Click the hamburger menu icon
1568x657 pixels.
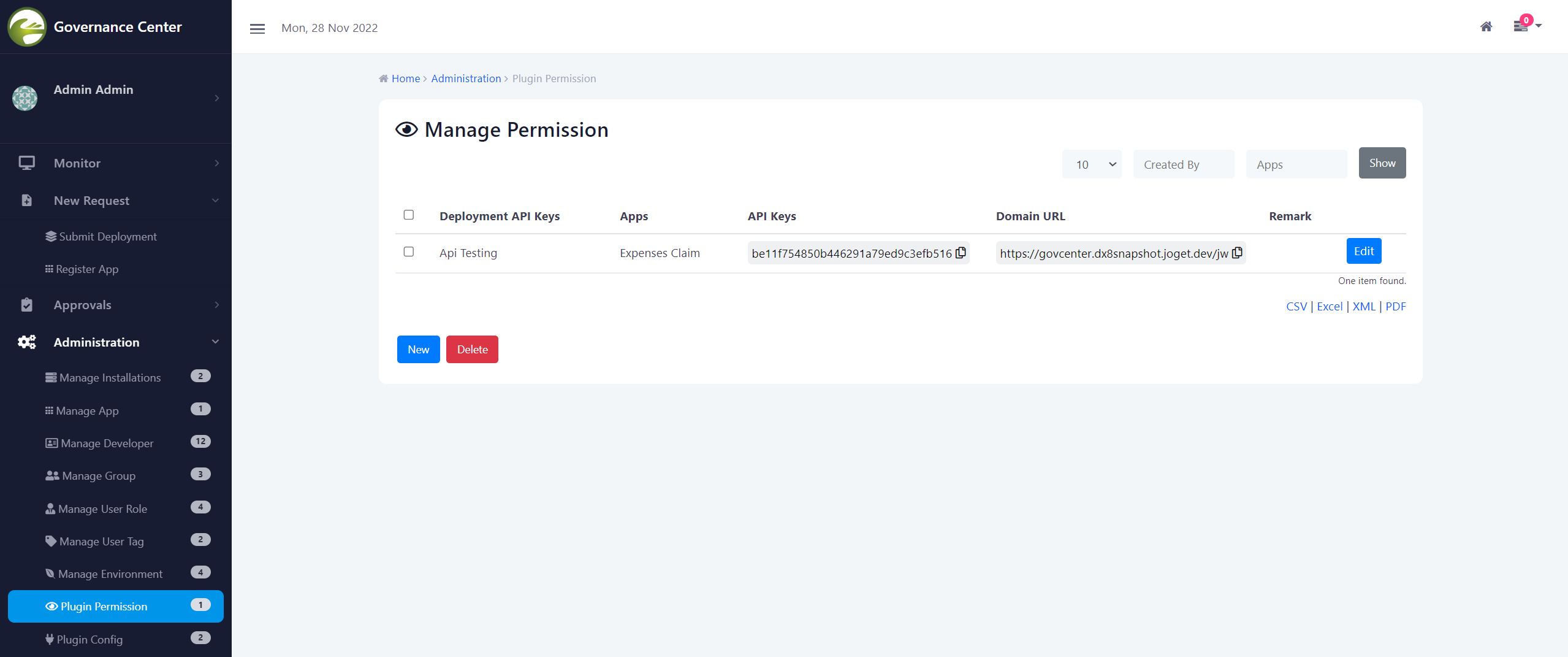(x=257, y=29)
